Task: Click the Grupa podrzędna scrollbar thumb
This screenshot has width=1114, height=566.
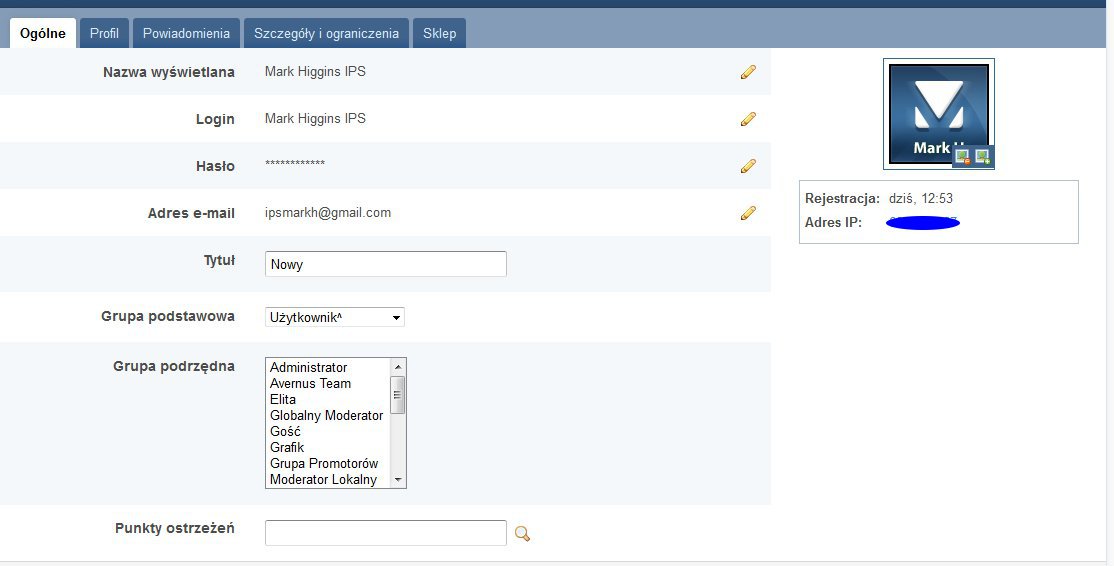Action: [x=398, y=395]
